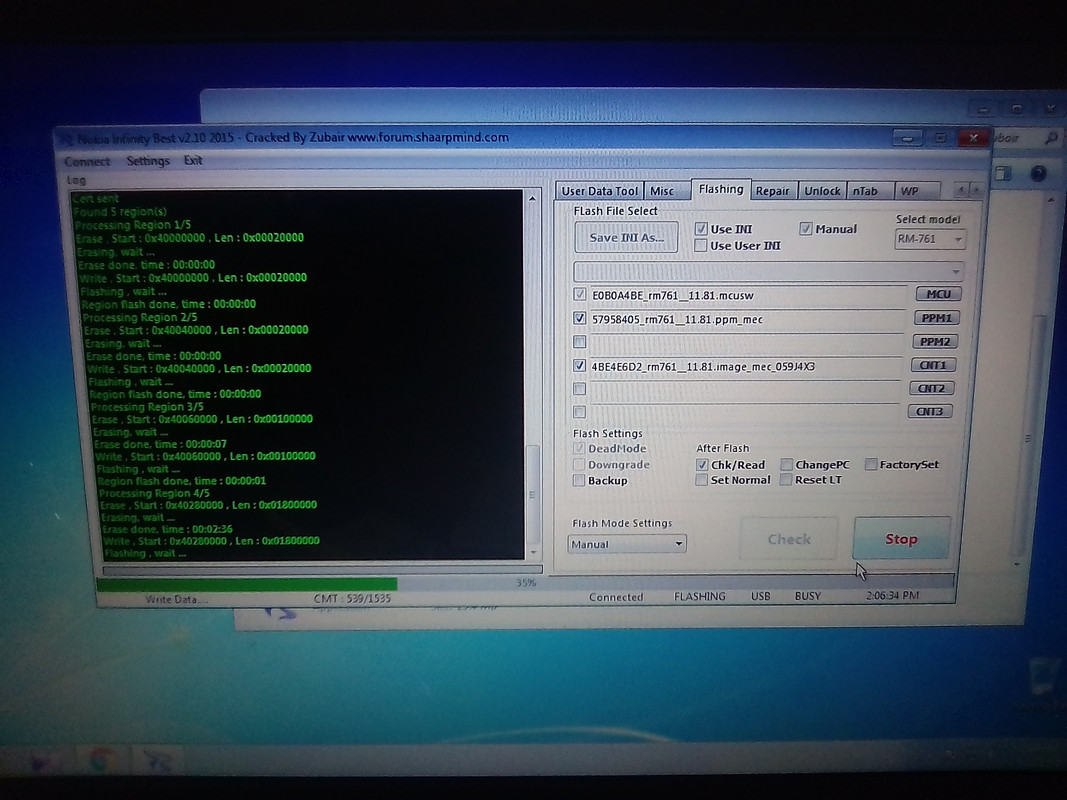Click the Save INI As button
1067x800 pixels.
626,237
